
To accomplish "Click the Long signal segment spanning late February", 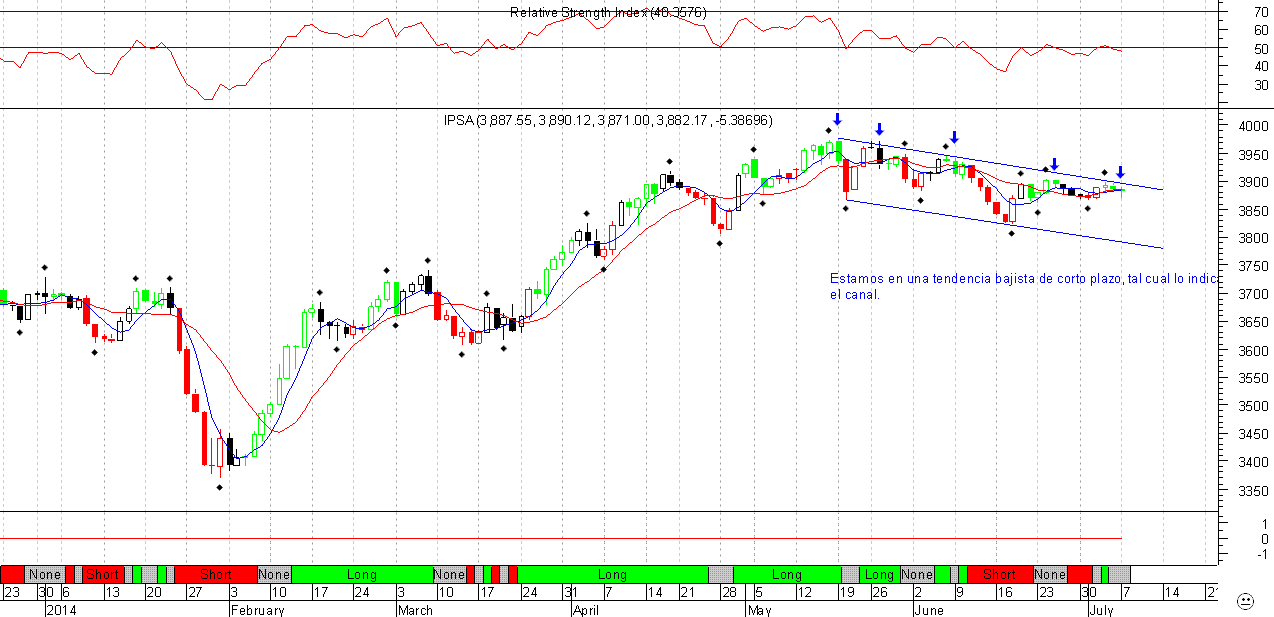I will (362, 574).
